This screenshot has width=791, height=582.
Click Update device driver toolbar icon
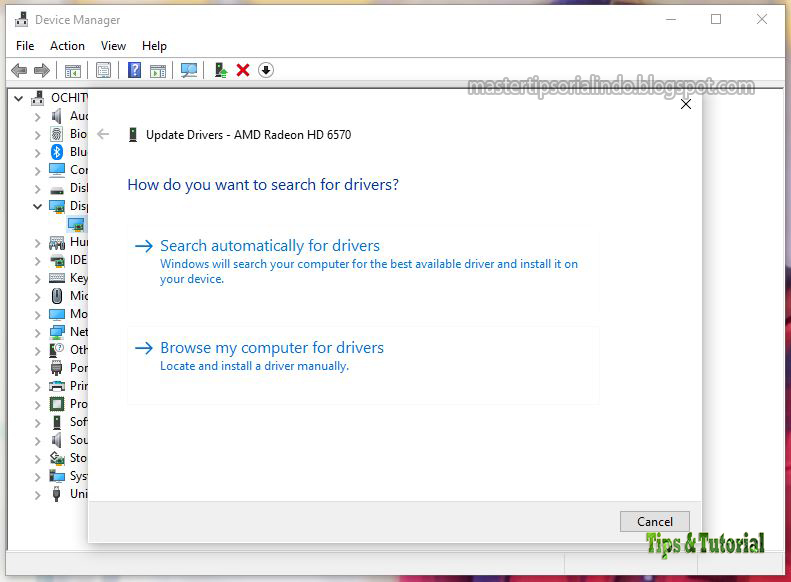220,70
